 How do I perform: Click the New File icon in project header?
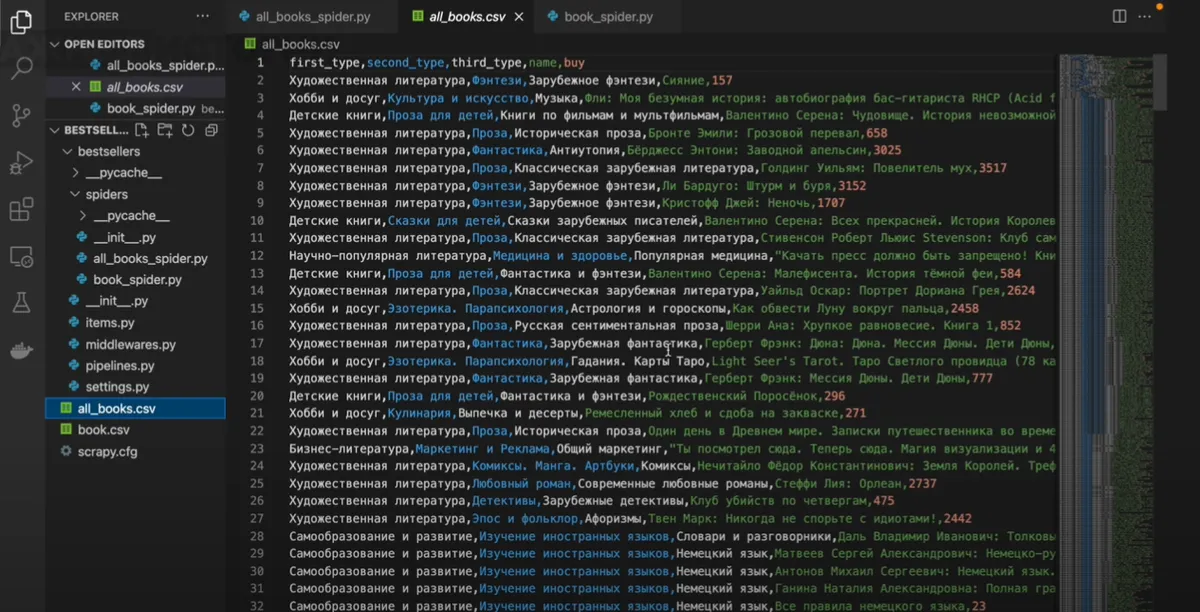142,130
